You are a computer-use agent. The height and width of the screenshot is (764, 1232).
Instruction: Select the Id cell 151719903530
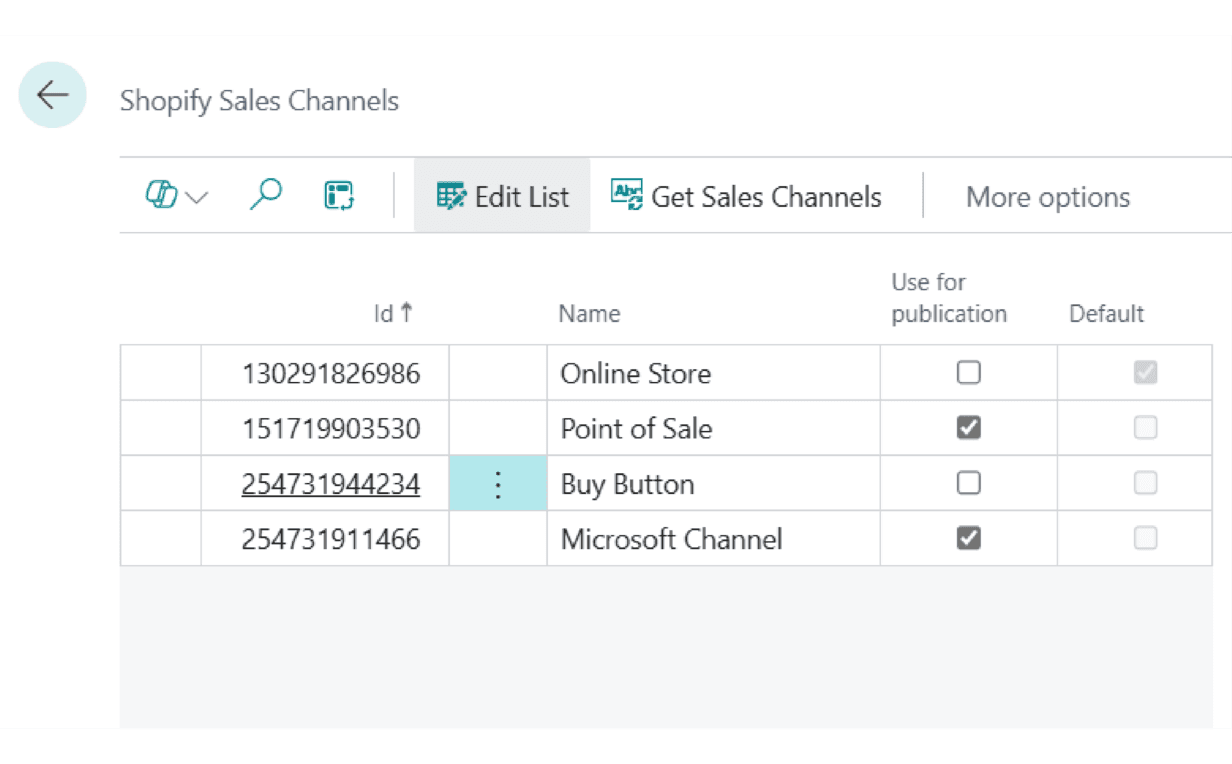point(330,429)
